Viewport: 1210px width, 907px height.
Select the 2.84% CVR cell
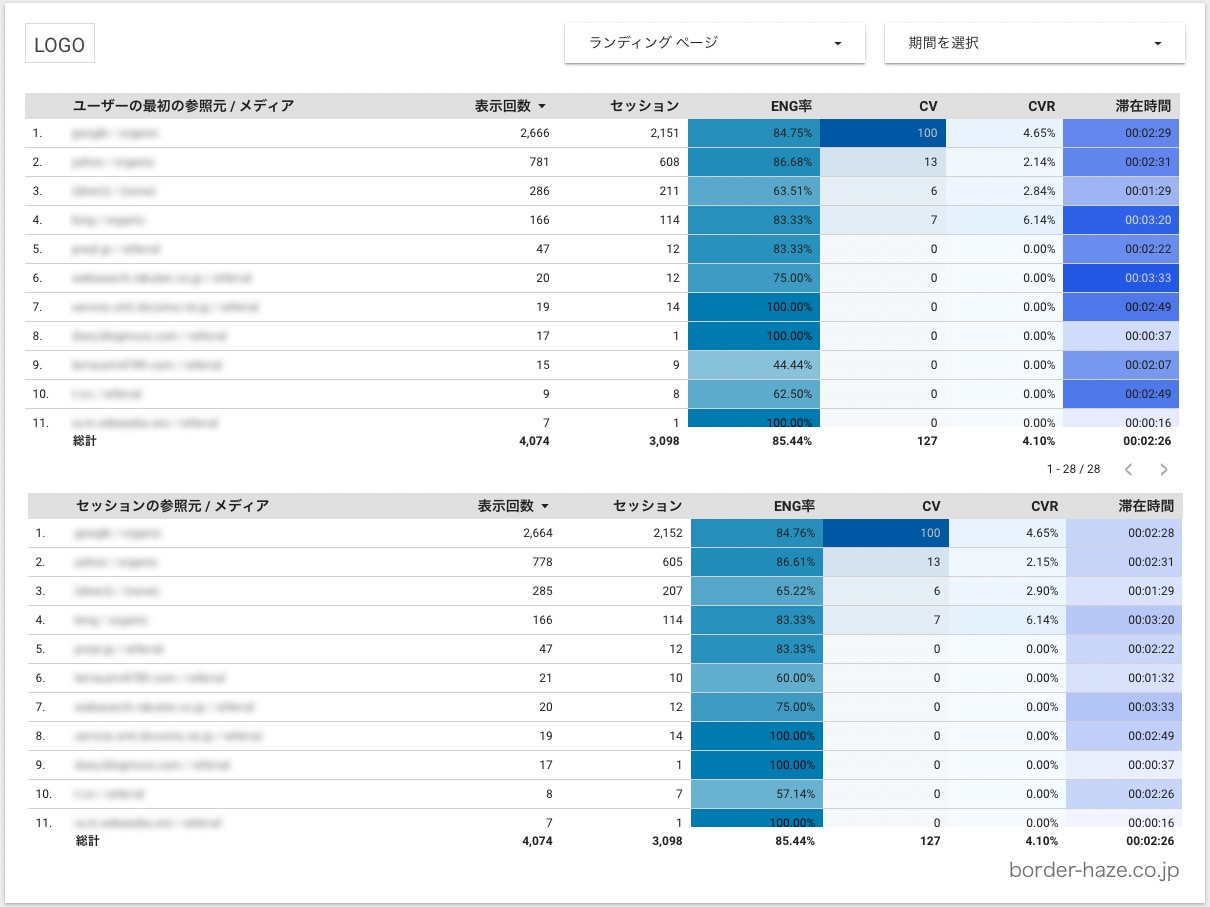tap(1004, 191)
